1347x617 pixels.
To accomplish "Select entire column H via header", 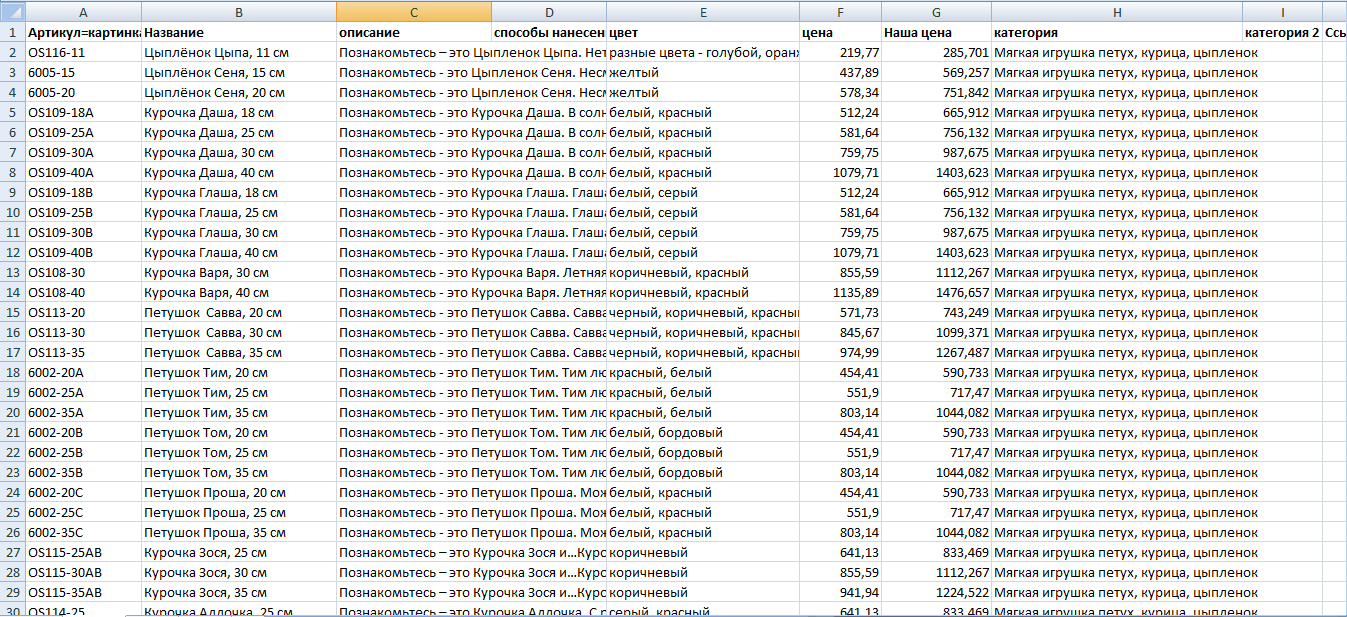I will click(x=1116, y=12).
